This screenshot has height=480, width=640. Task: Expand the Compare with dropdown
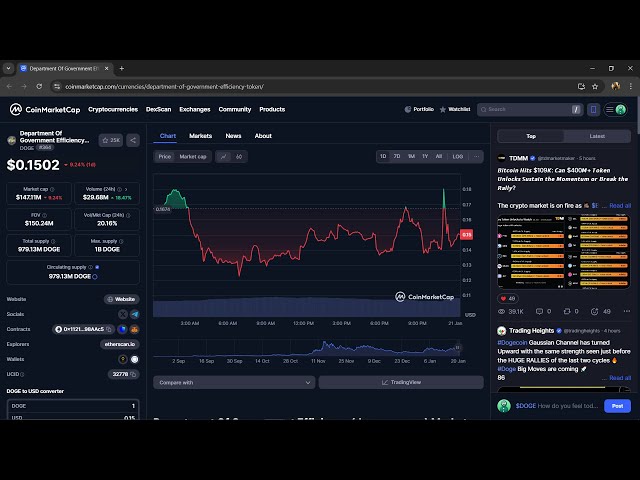point(234,382)
